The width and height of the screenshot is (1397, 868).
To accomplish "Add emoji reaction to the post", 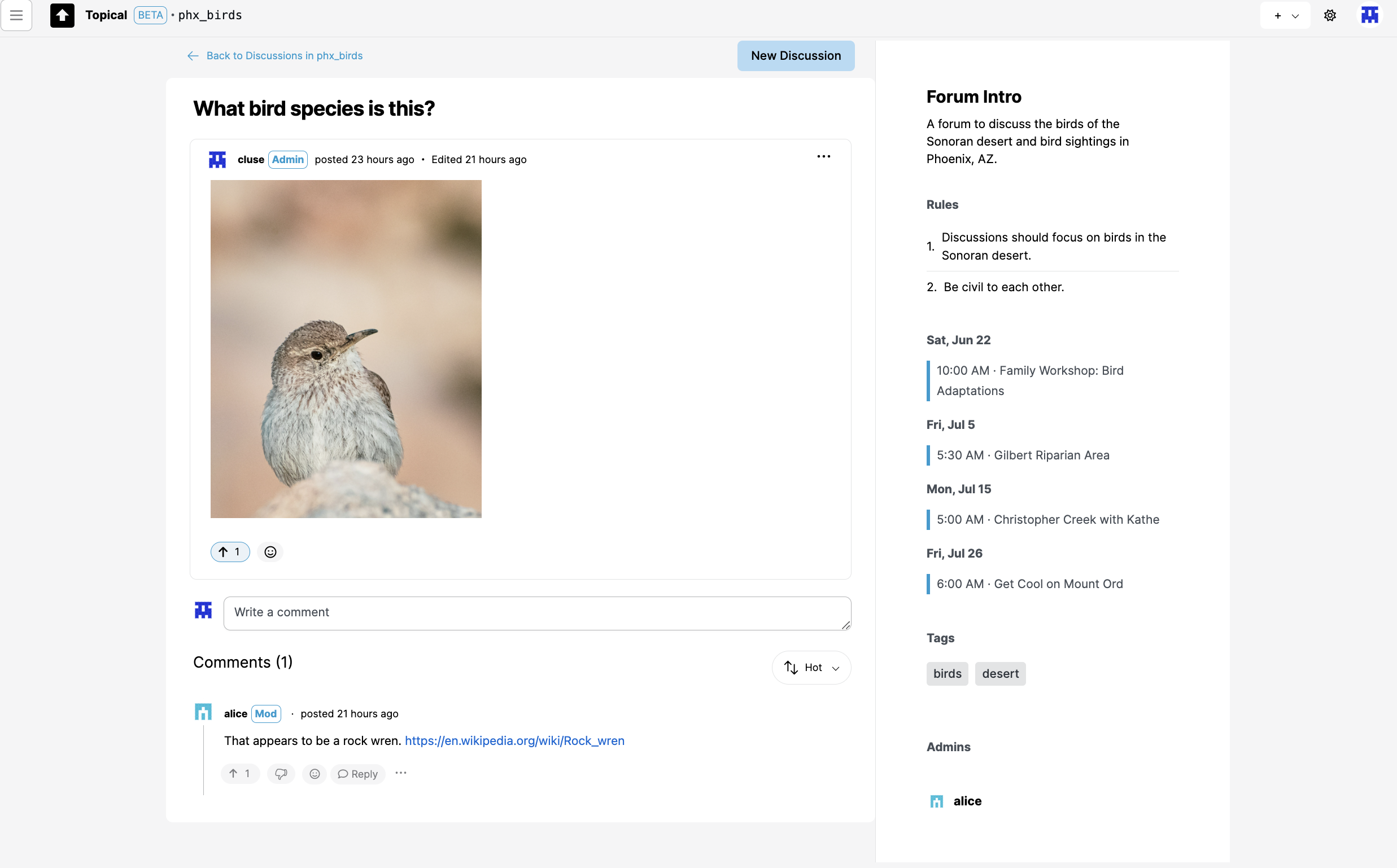I will click(x=270, y=552).
